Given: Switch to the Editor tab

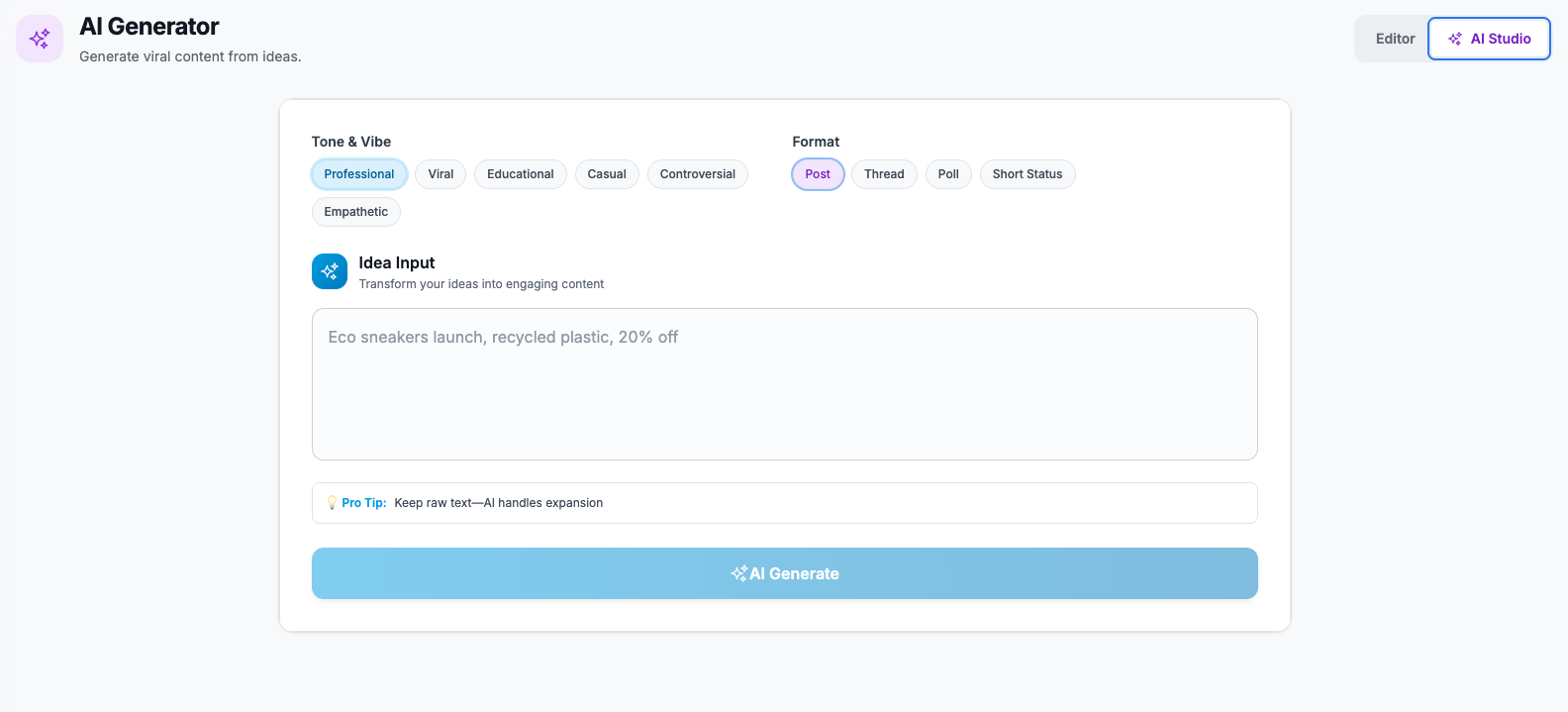Looking at the screenshot, I should (x=1395, y=39).
